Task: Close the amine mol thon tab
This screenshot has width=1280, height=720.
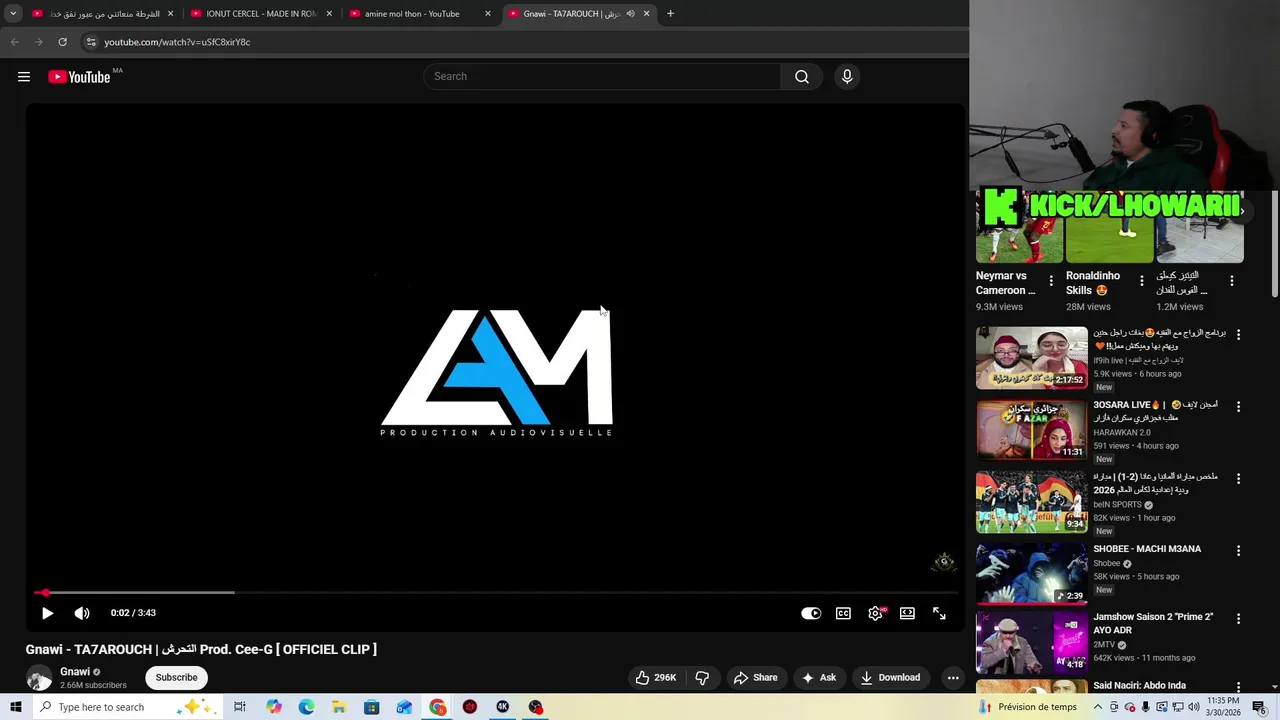Action: (x=488, y=14)
